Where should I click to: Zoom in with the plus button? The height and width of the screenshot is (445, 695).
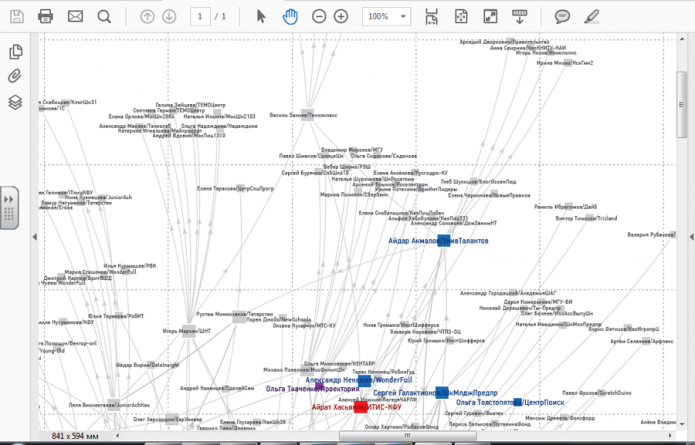pos(341,16)
